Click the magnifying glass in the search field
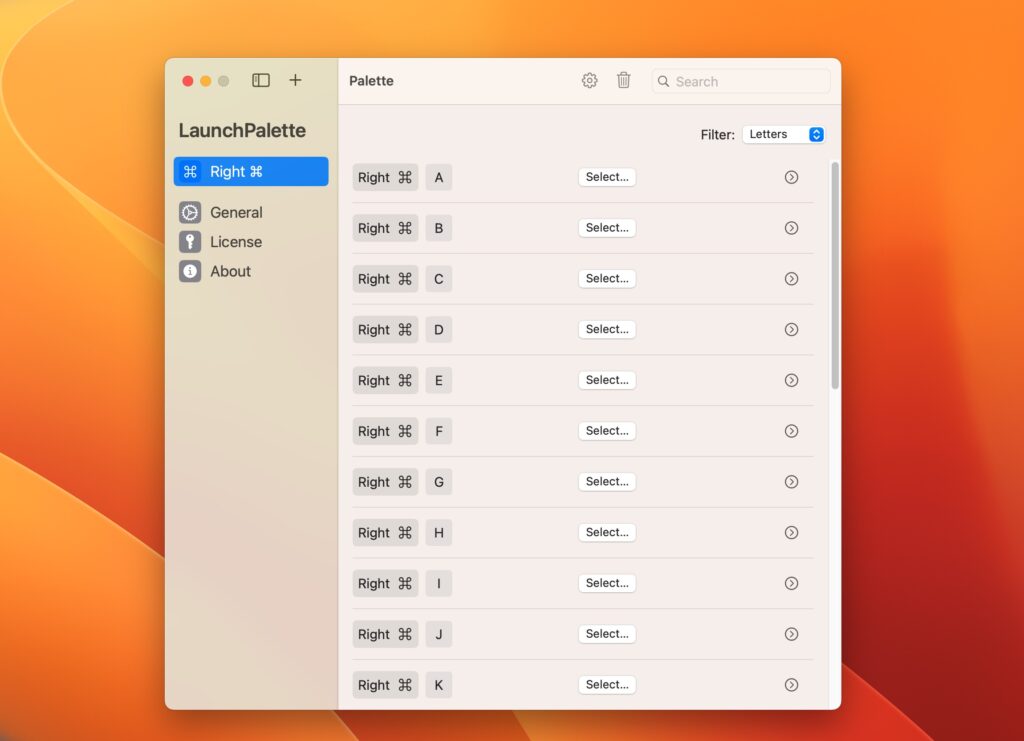The width and height of the screenshot is (1024, 741). point(663,81)
